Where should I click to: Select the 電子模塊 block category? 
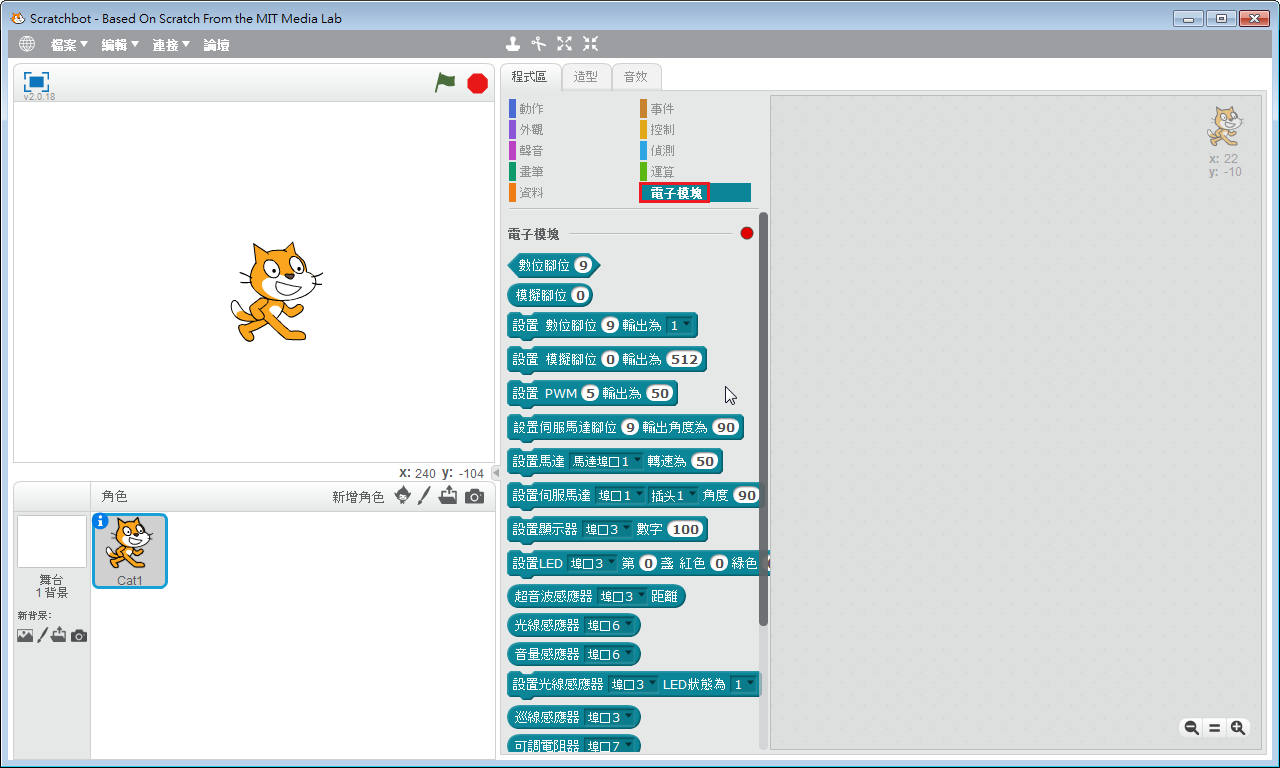[695, 192]
